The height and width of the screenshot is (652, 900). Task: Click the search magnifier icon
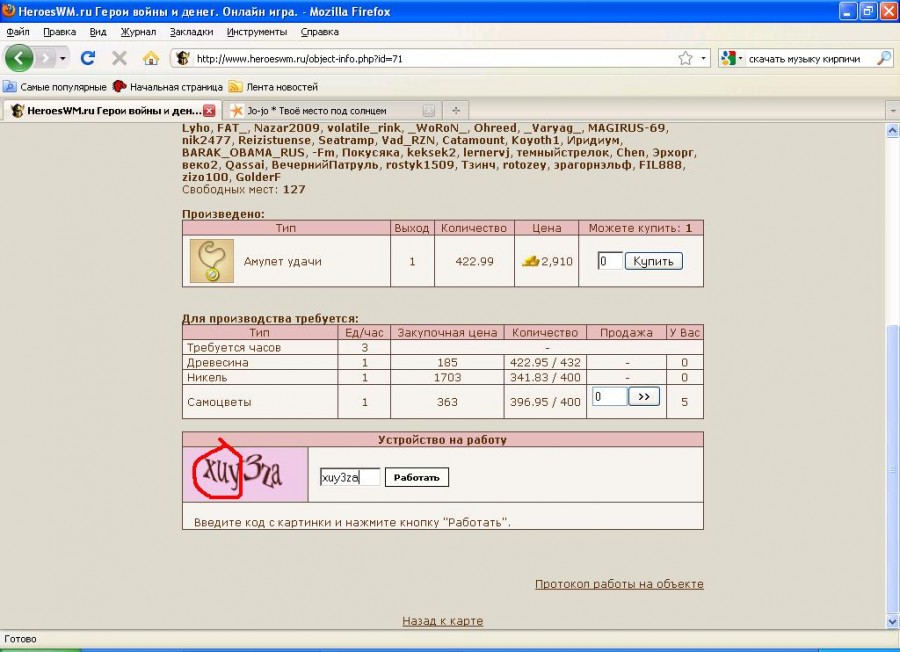[884, 58]
